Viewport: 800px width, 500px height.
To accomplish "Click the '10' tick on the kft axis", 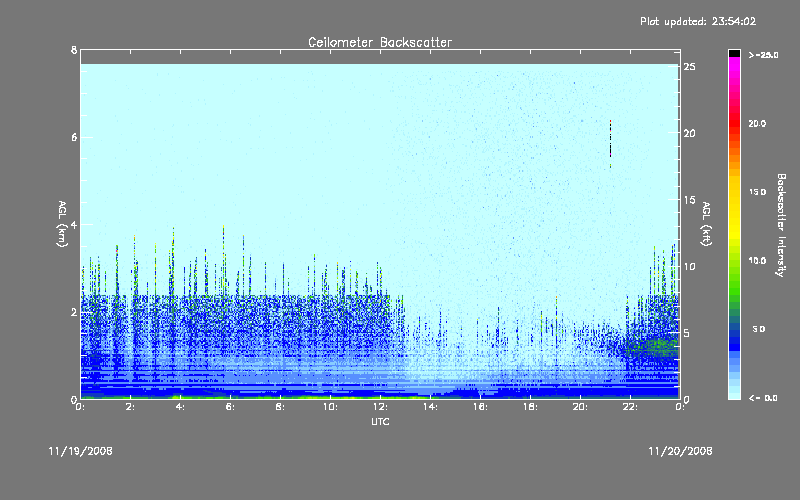I will pyautogui.click(x=689, y=266).
